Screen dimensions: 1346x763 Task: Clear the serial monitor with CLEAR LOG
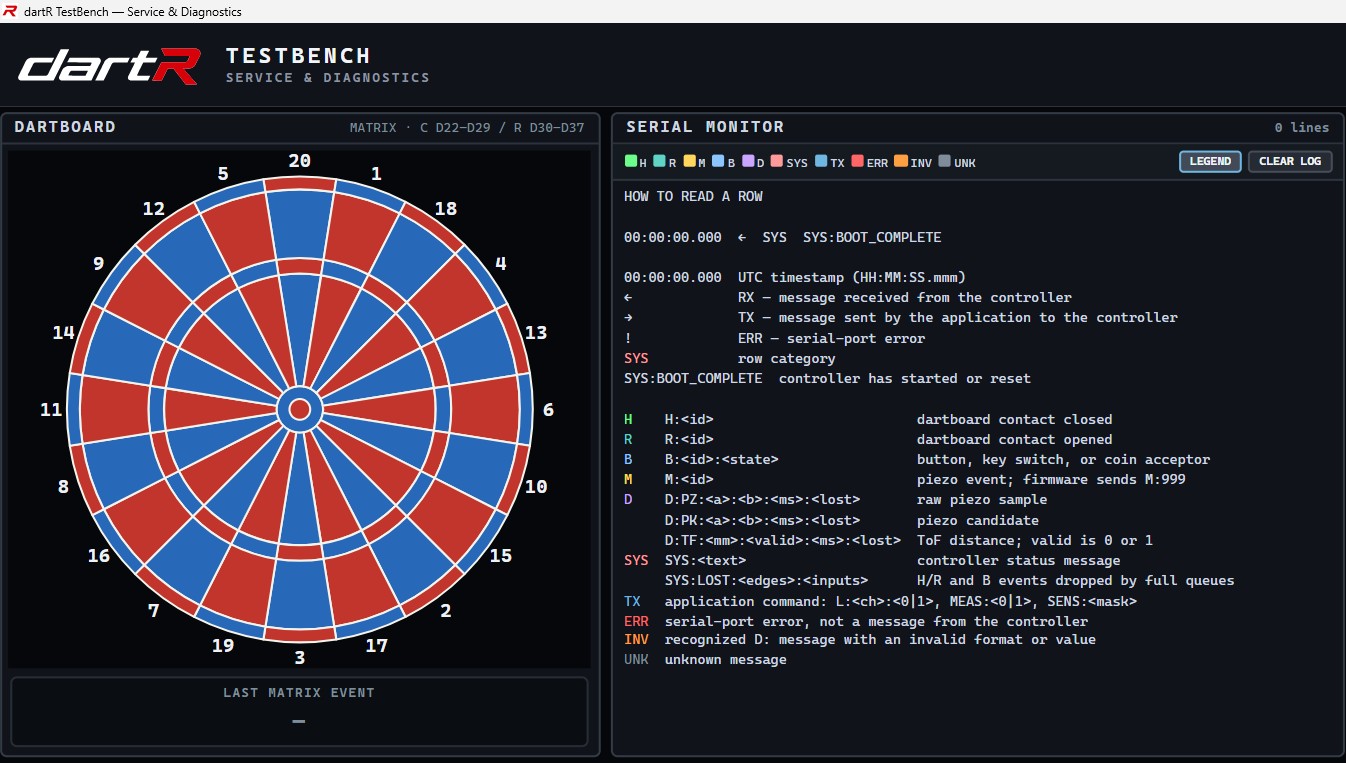1290,161
